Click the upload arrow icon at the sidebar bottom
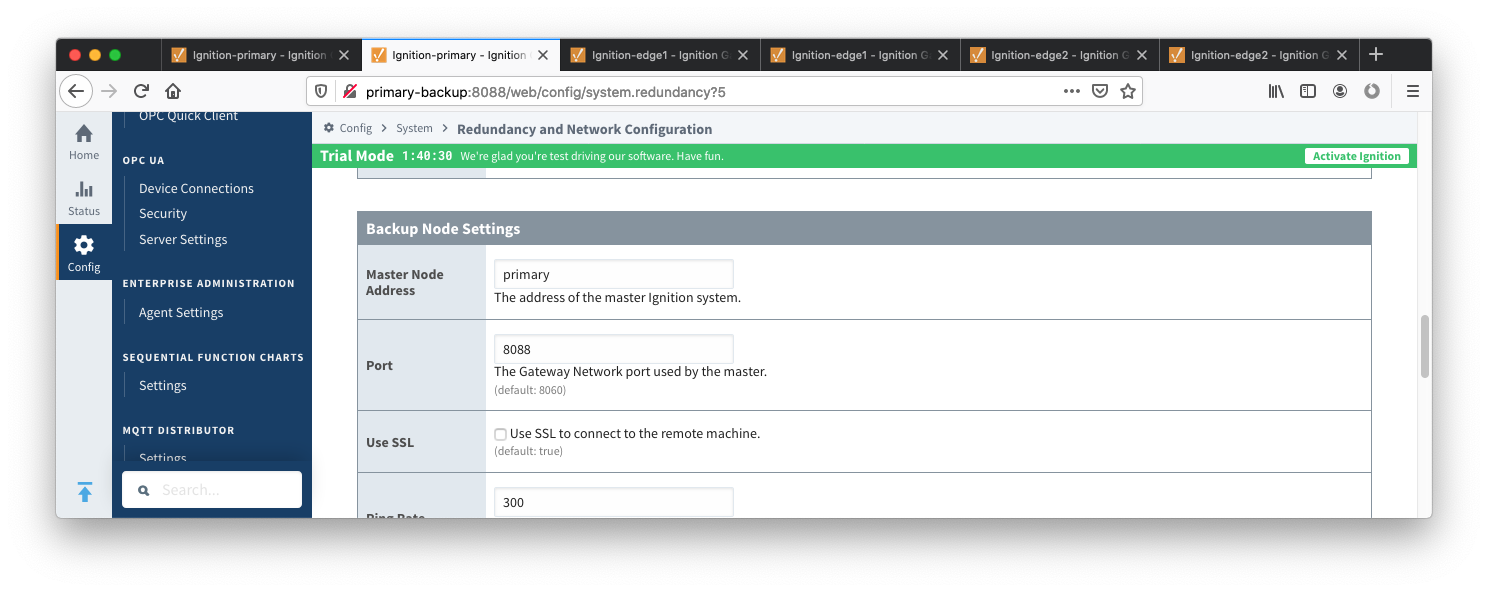The image size is (1488, 592). (x=85, y=491)
